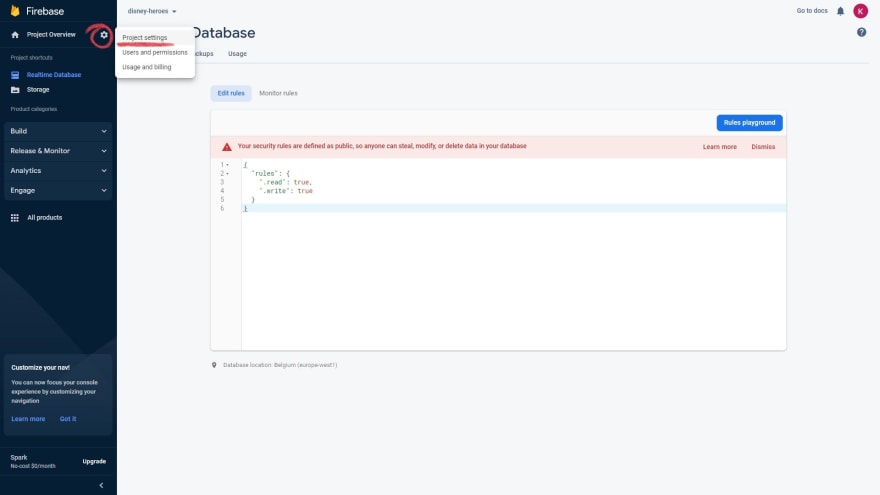Open Realtime Database shortcut
Viewport: 880px width, 495px height.
(54, 75)
